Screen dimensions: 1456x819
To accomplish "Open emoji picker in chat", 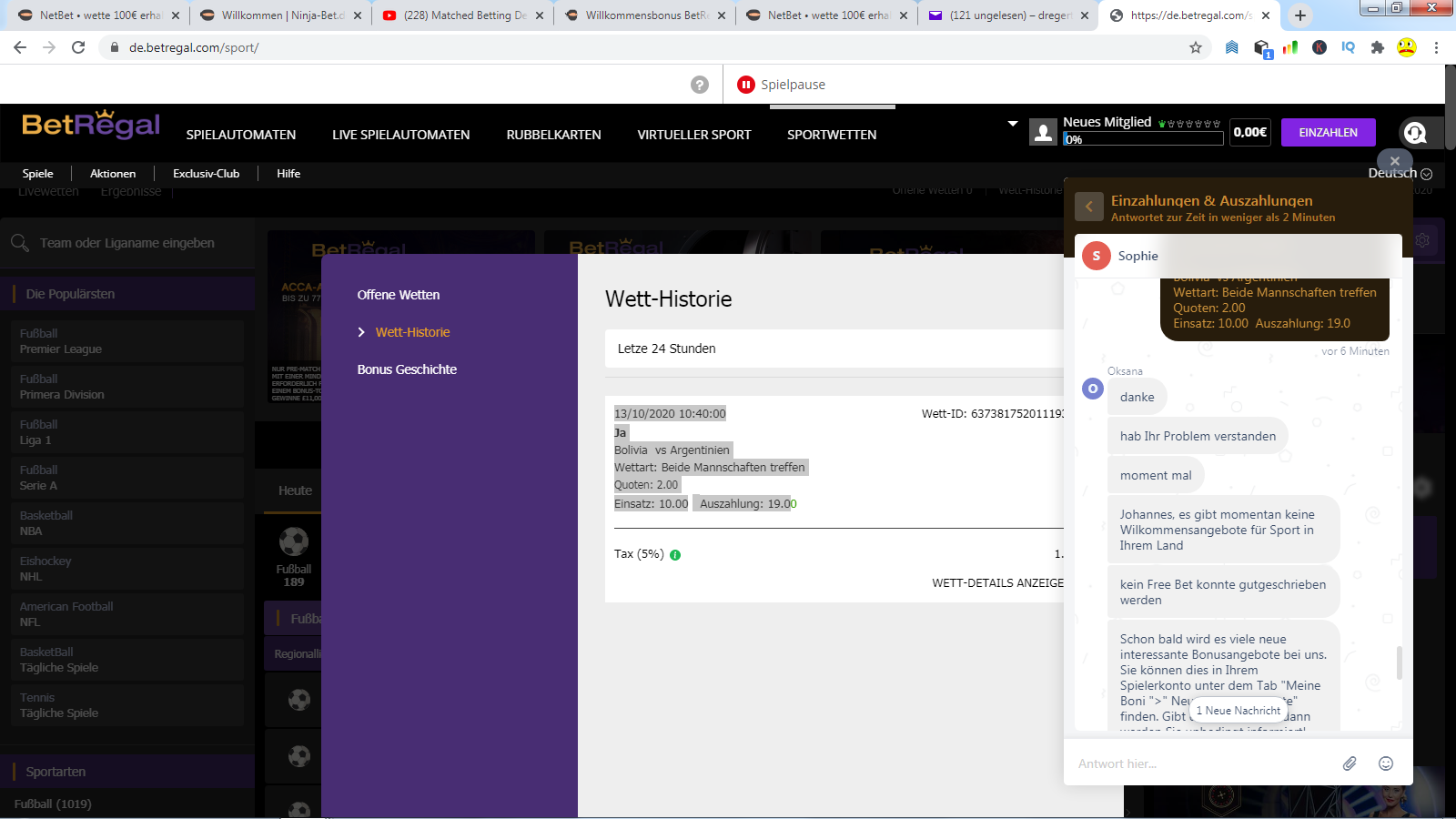I will [x=1386, y=763].
